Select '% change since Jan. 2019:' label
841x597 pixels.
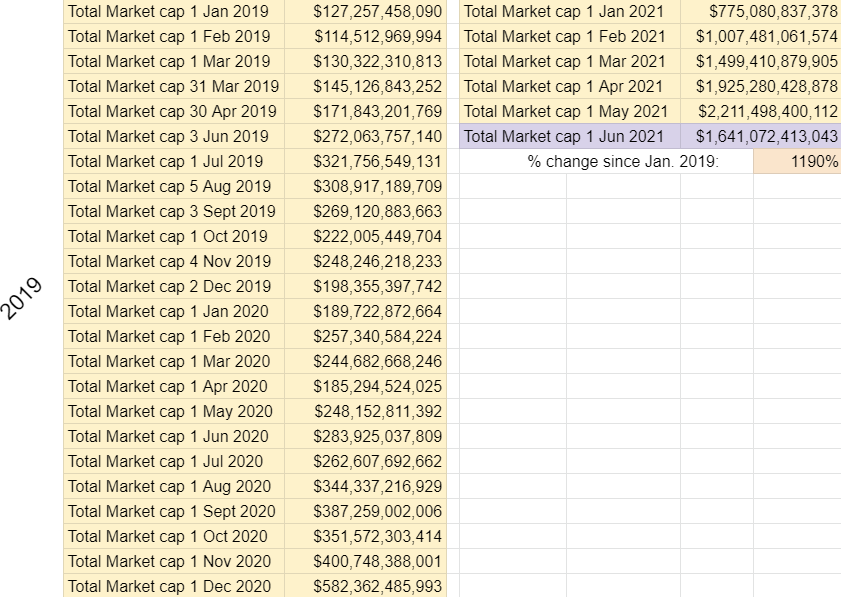tap(623, 161)
